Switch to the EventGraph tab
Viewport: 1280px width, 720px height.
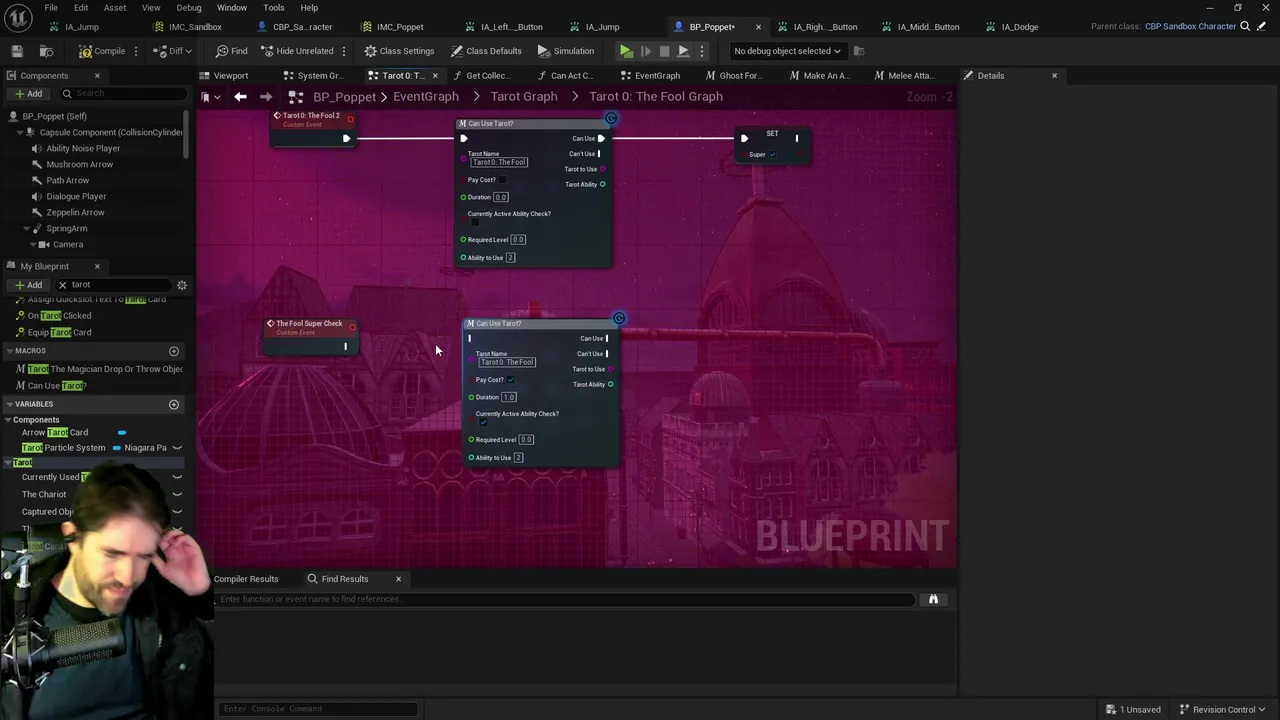657,76
